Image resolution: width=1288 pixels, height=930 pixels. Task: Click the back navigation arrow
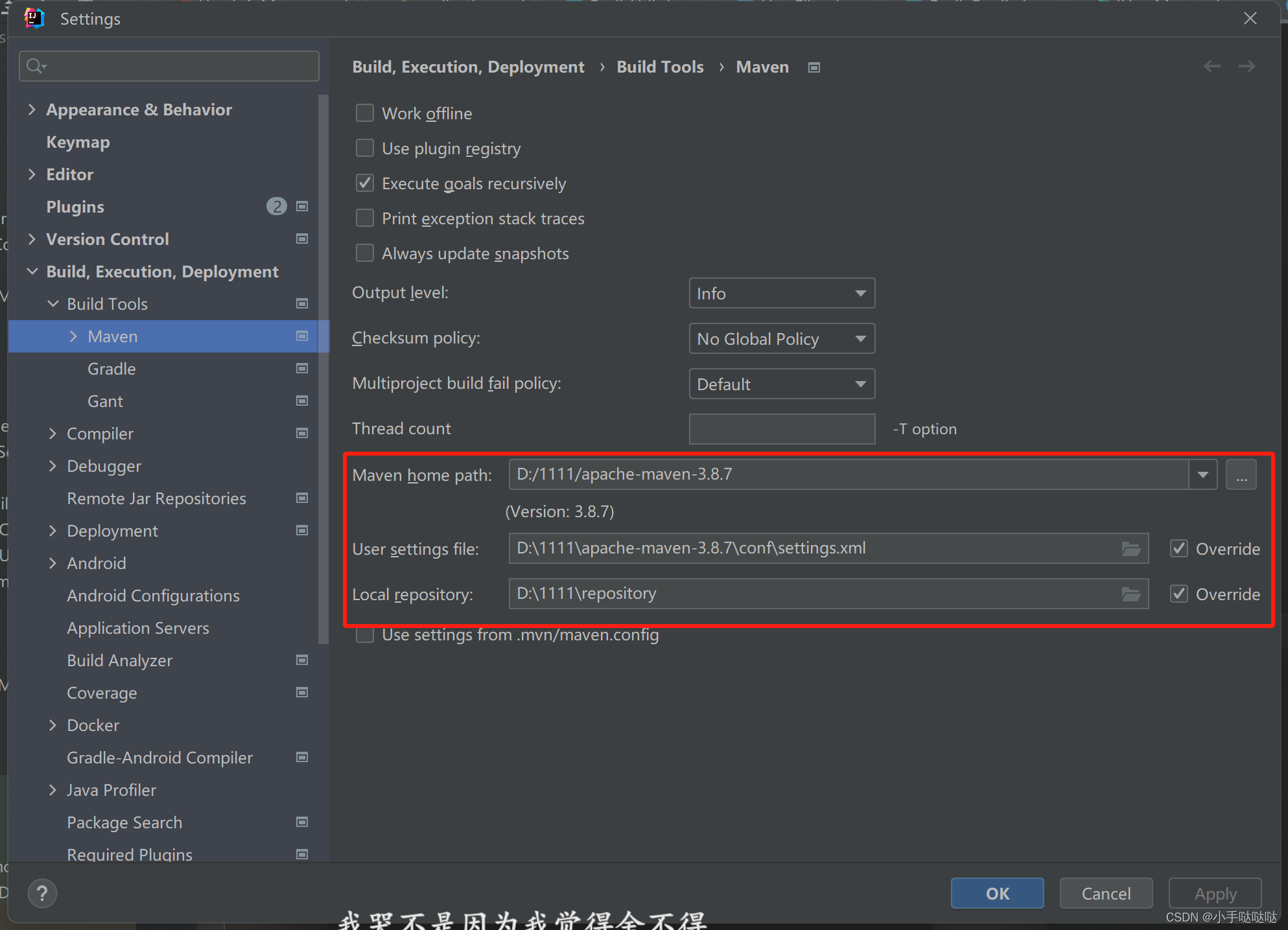pos(1212,67)
